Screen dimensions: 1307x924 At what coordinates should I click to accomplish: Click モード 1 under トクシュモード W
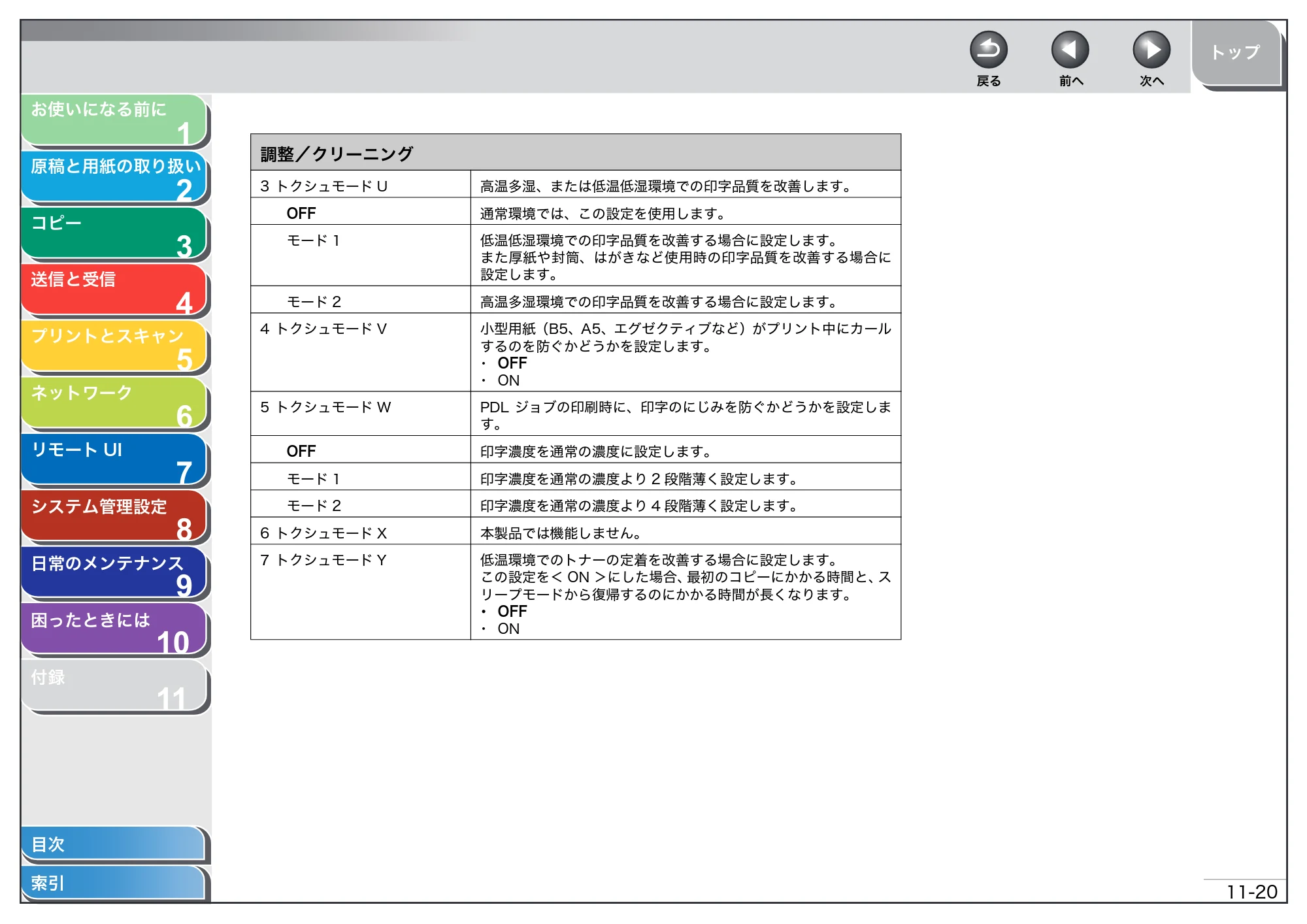click(x=314, y=478)
